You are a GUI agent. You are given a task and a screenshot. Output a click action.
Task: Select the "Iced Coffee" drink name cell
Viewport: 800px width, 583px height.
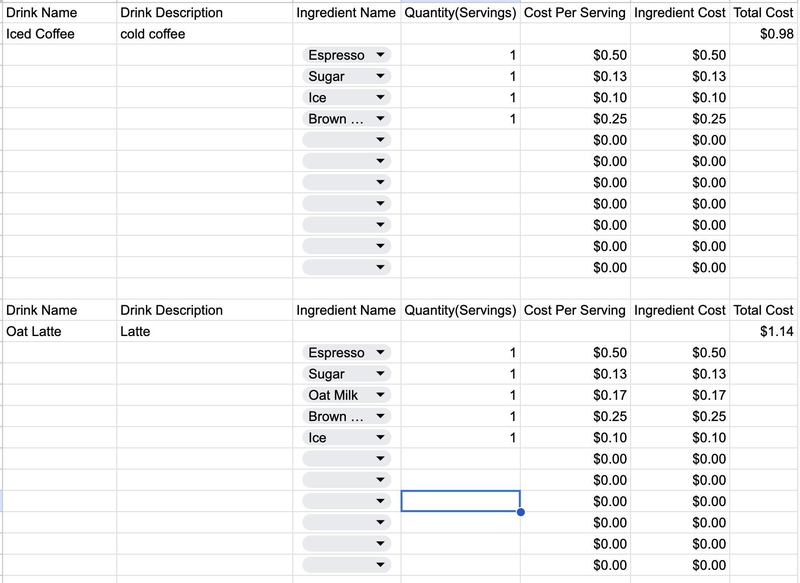pyautogui.click(x=60, y=34)
